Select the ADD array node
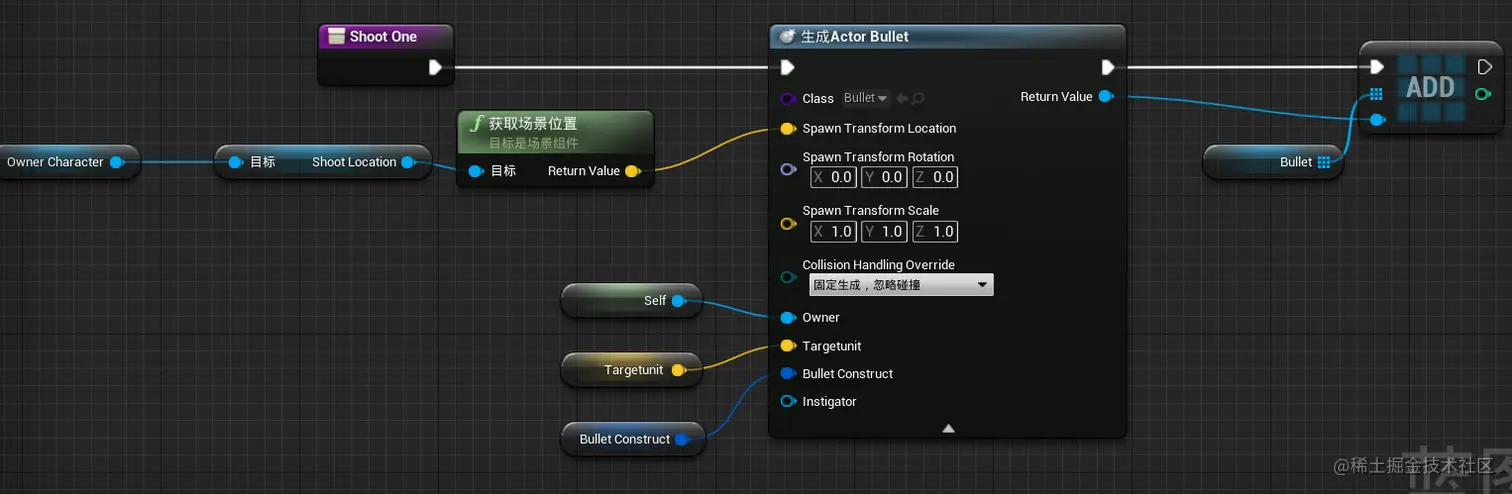 (x=1430, y=87)
